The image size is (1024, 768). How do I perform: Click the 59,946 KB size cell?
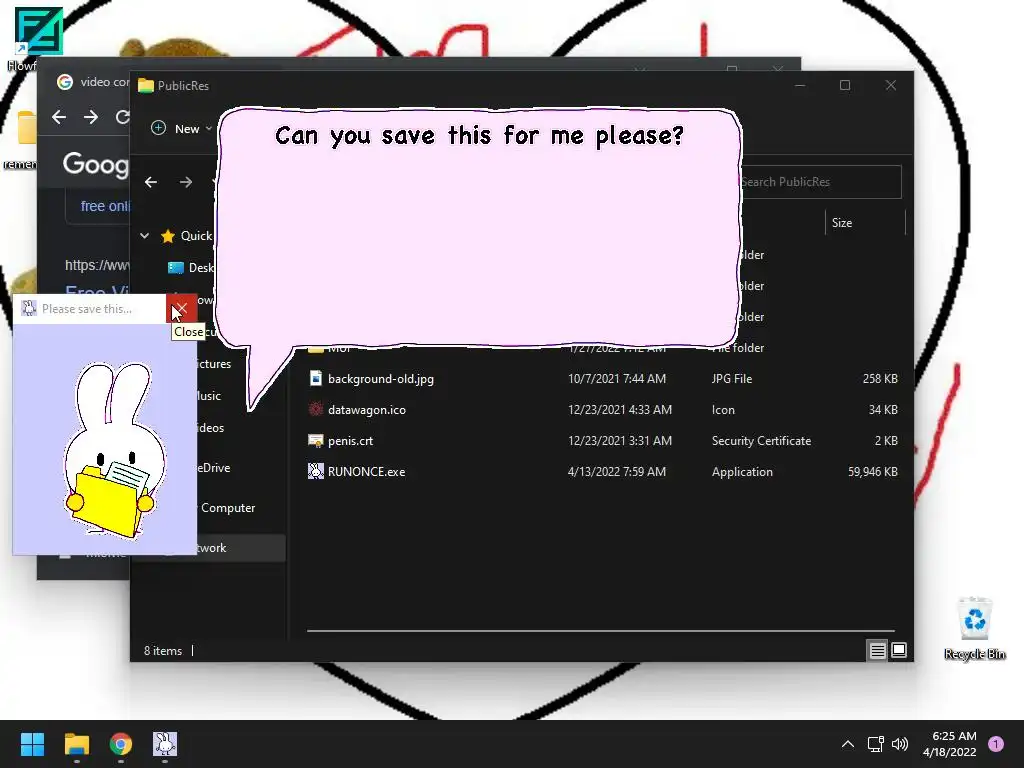point(872,472)
